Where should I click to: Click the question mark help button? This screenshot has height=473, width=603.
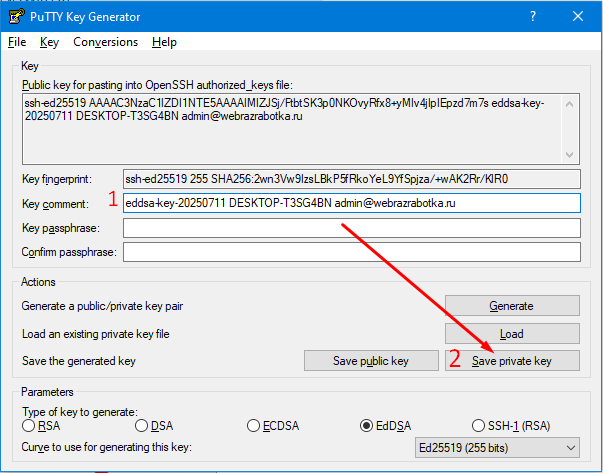pyautogui.click(x=533, y=17)
